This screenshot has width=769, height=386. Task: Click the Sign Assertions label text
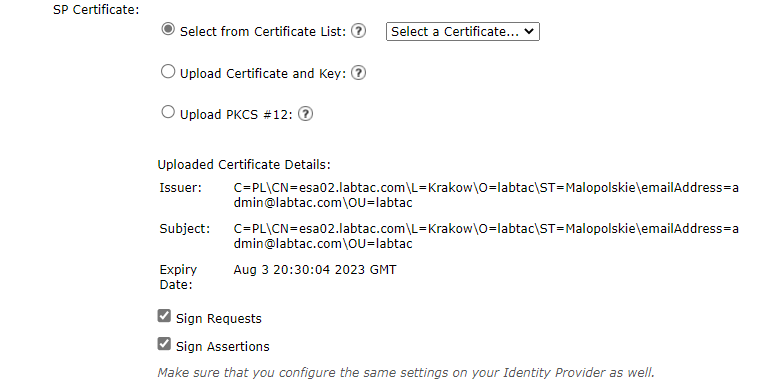(223, 347)
